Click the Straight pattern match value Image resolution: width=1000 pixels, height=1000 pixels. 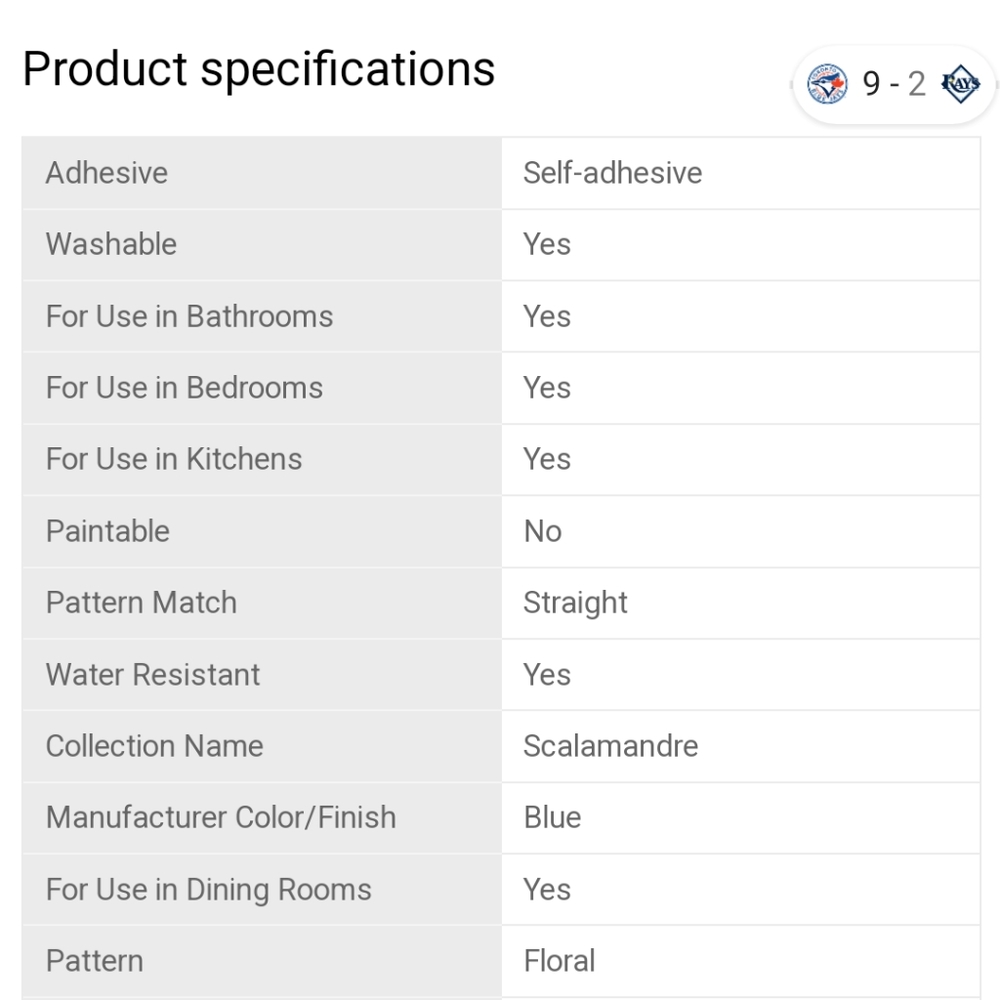[x=575, y=603]
